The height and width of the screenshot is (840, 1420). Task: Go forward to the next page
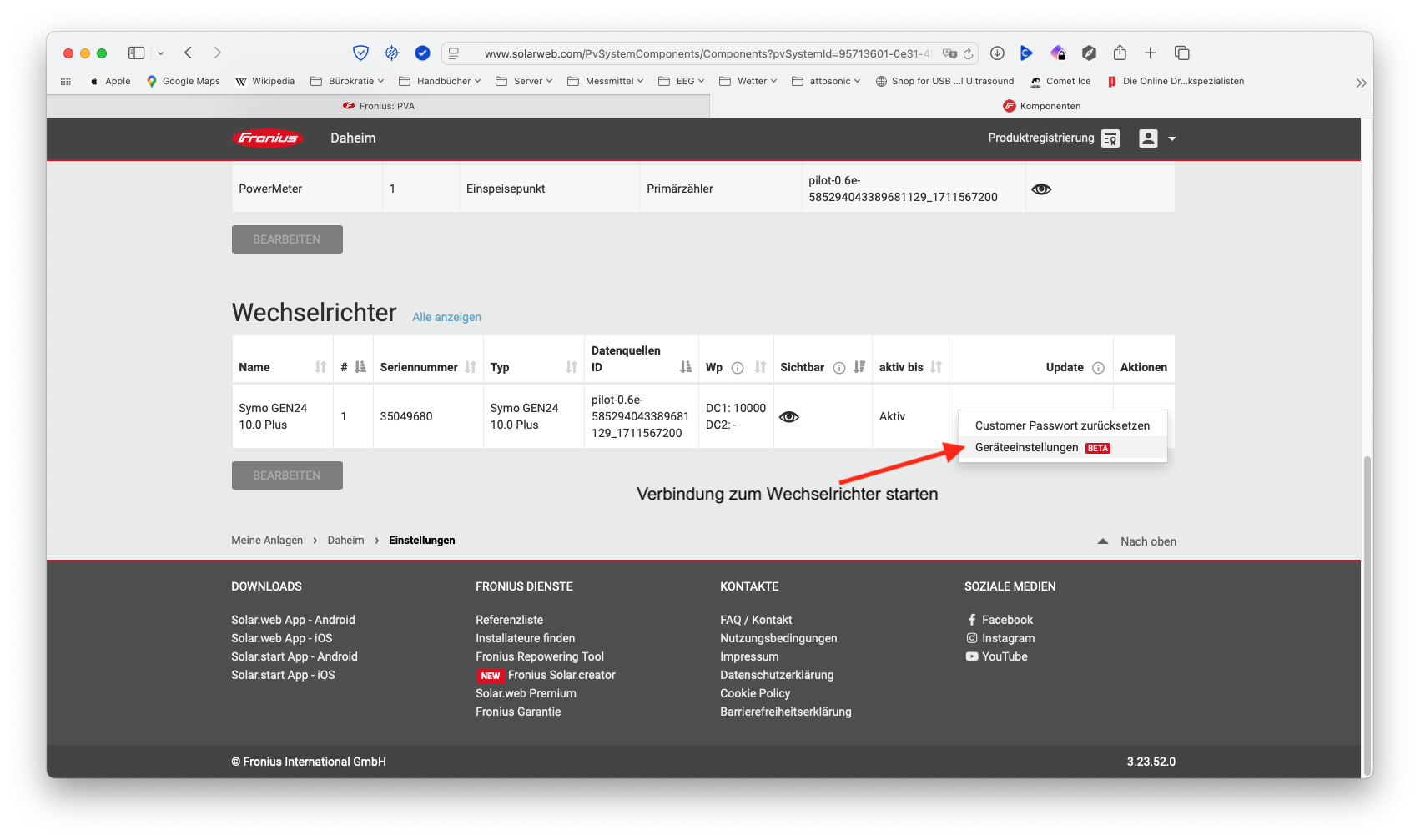(218, 53)
